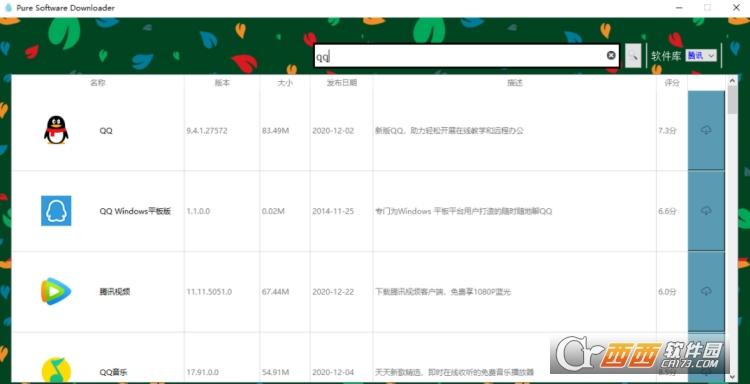
Task: Download 腾讯视频 via its cloud button
Action: point(706,291)
